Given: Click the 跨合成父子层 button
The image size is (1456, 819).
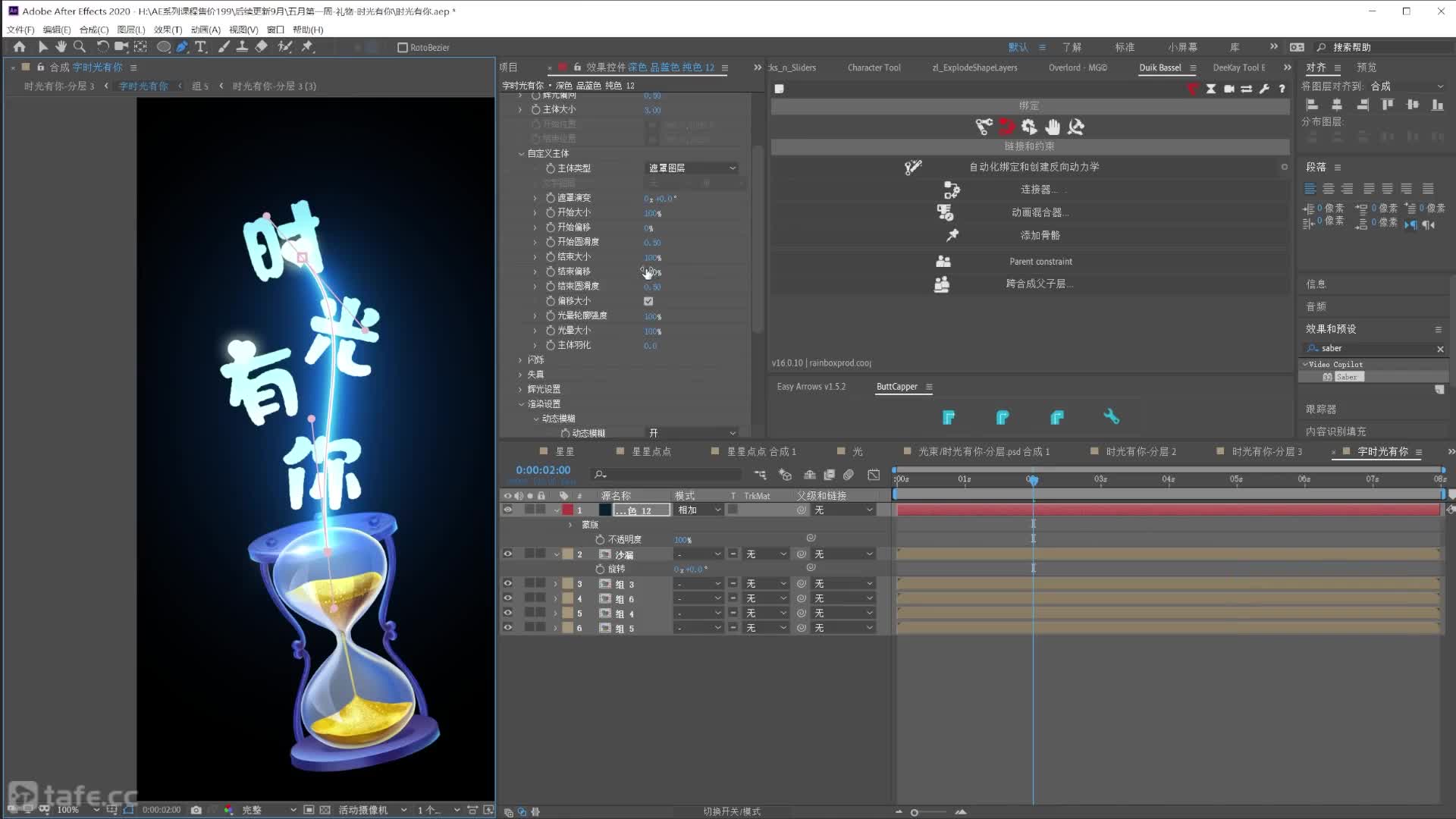Looking at the screenshot, I should 1038,284.
